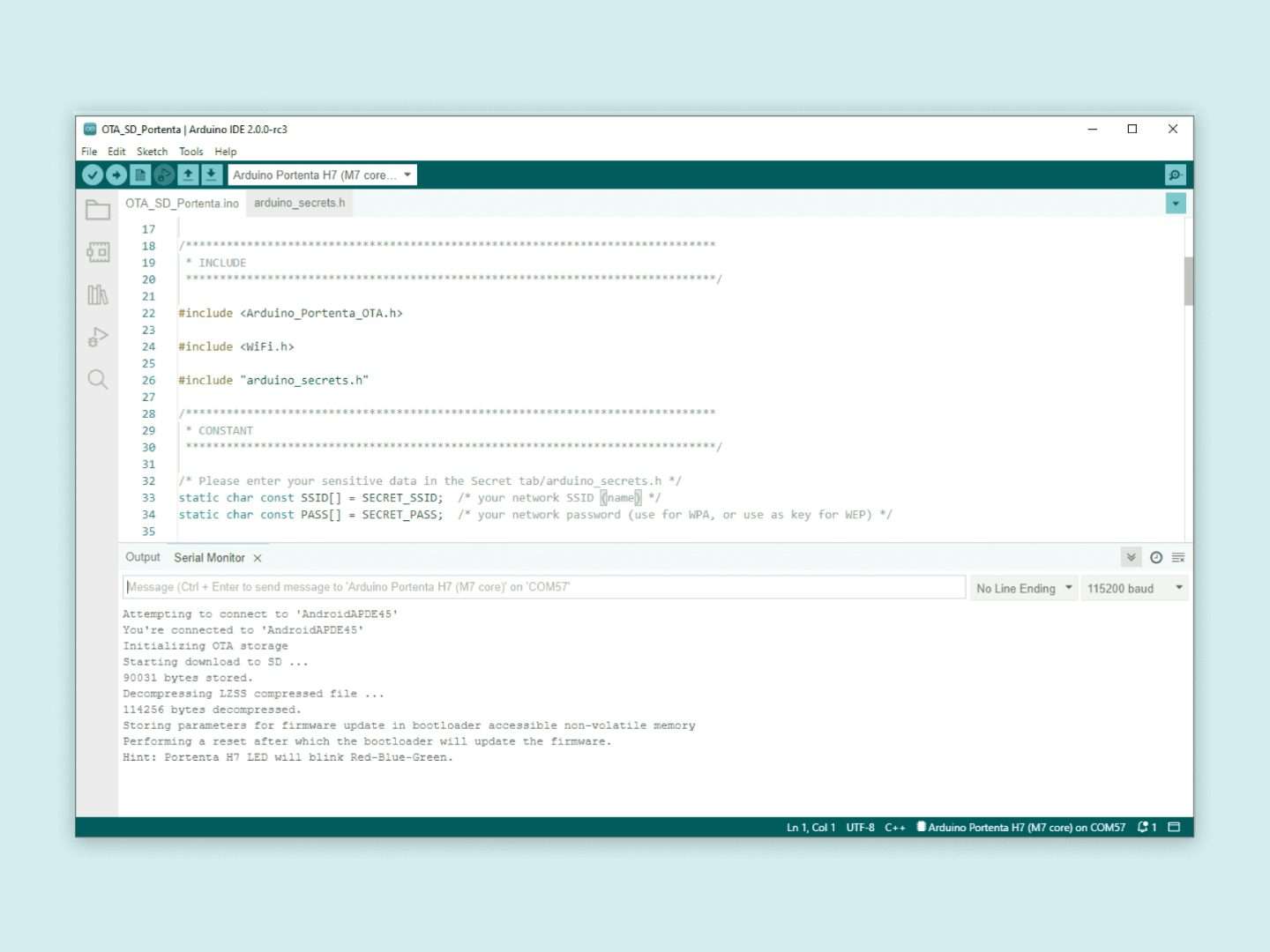This screenshot has height=952, width=1270.
Task: Open the Sketch menu
Action: tap(152, 152)
